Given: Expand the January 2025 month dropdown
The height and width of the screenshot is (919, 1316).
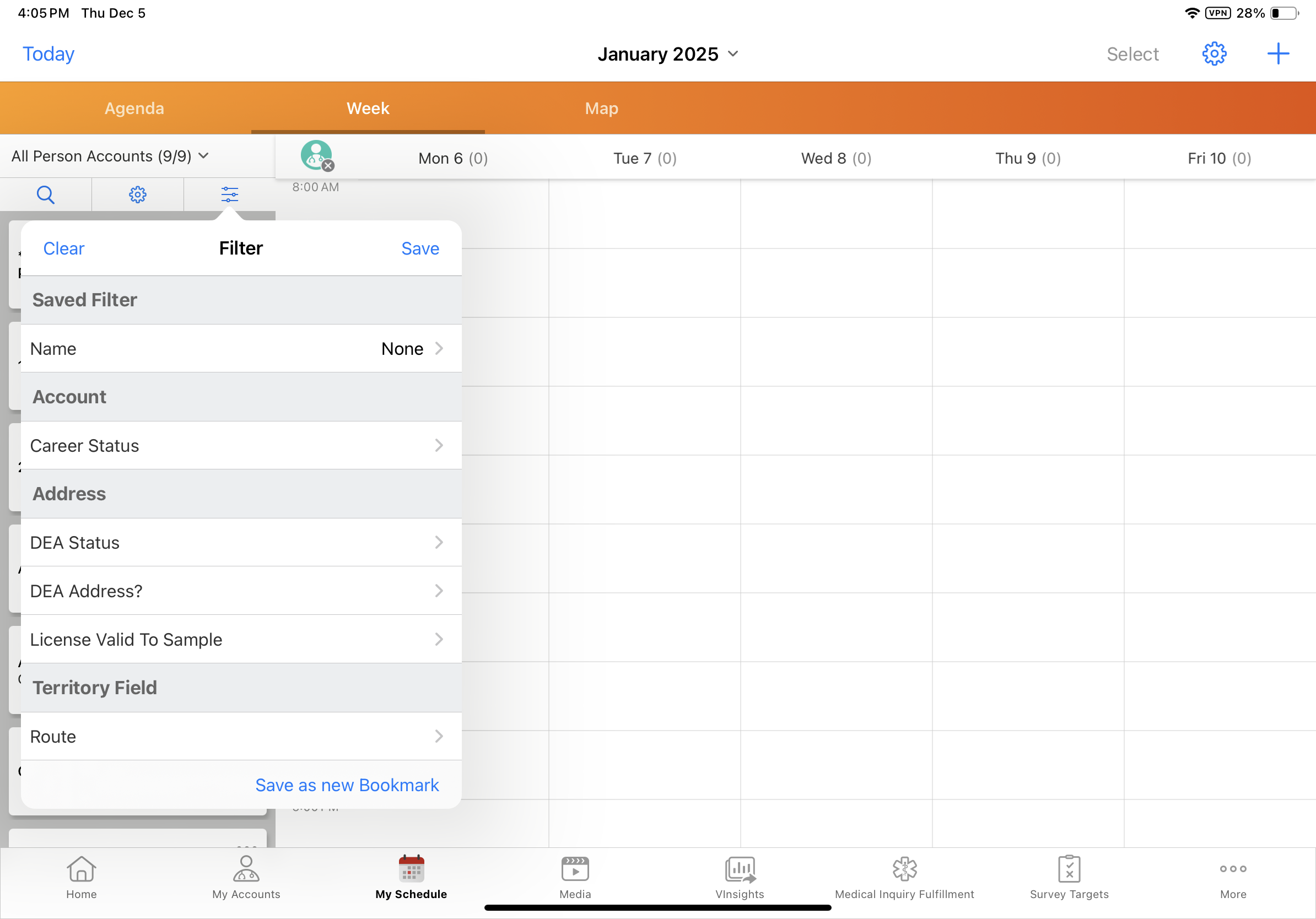Looking at the screenshot, I should (668, 54).
